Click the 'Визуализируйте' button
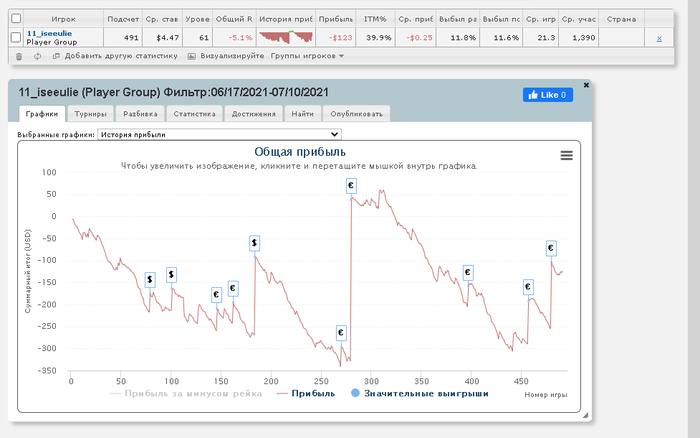 232,56
